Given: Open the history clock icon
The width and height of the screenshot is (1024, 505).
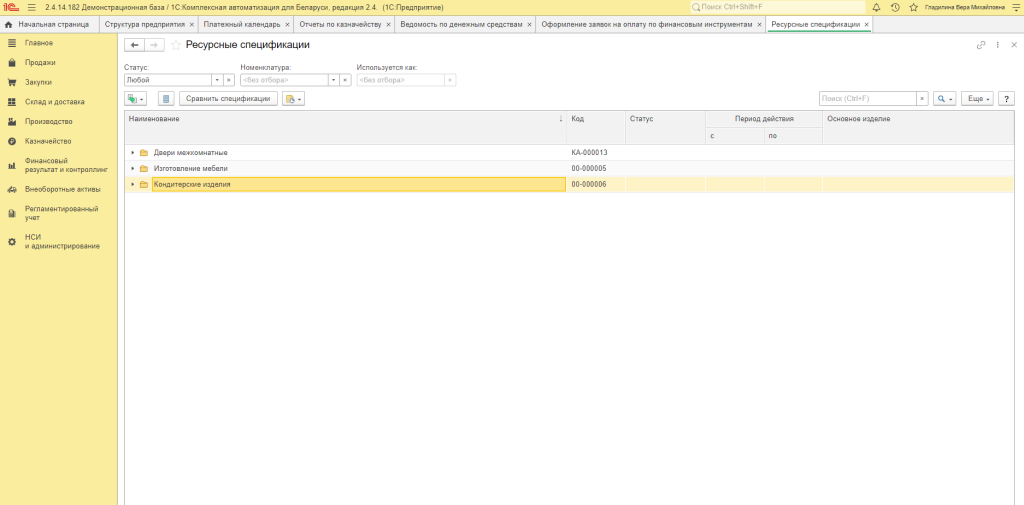Looking at the screenshot, I should coord(894,7).
